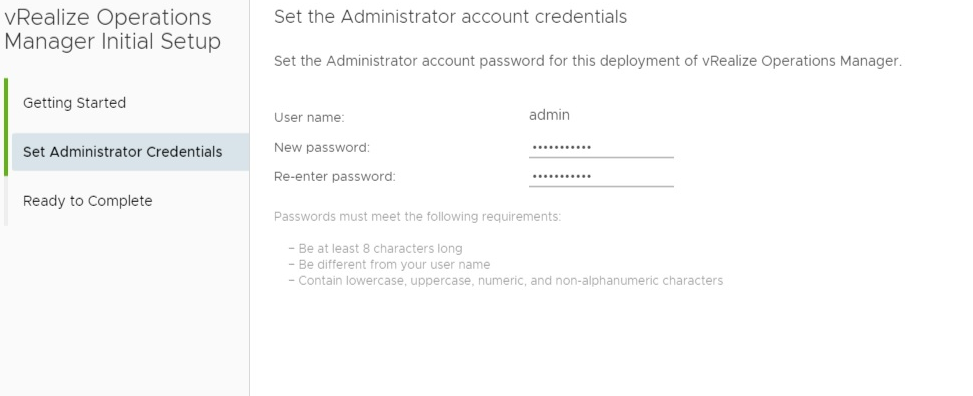
Task: Click the User name label
Action: (x=309, y=117)
